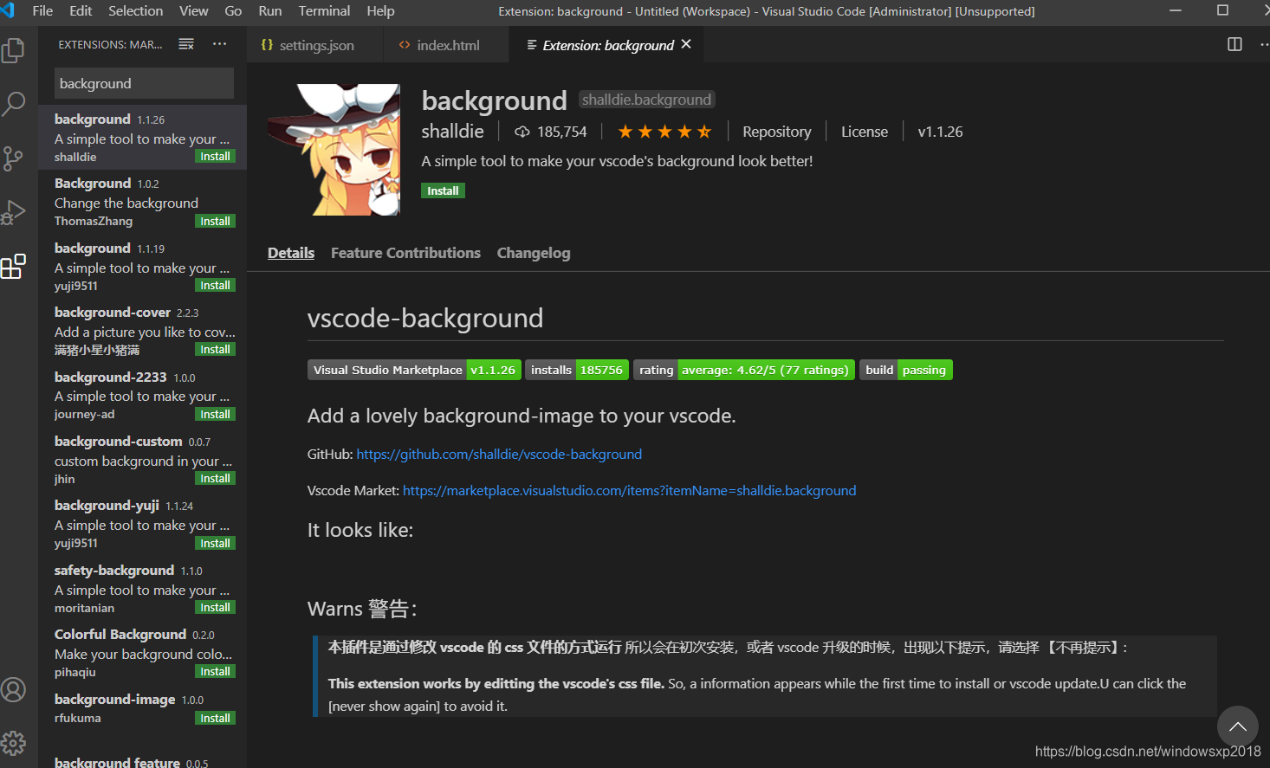Click the background extension character icon

pos(334,150)
